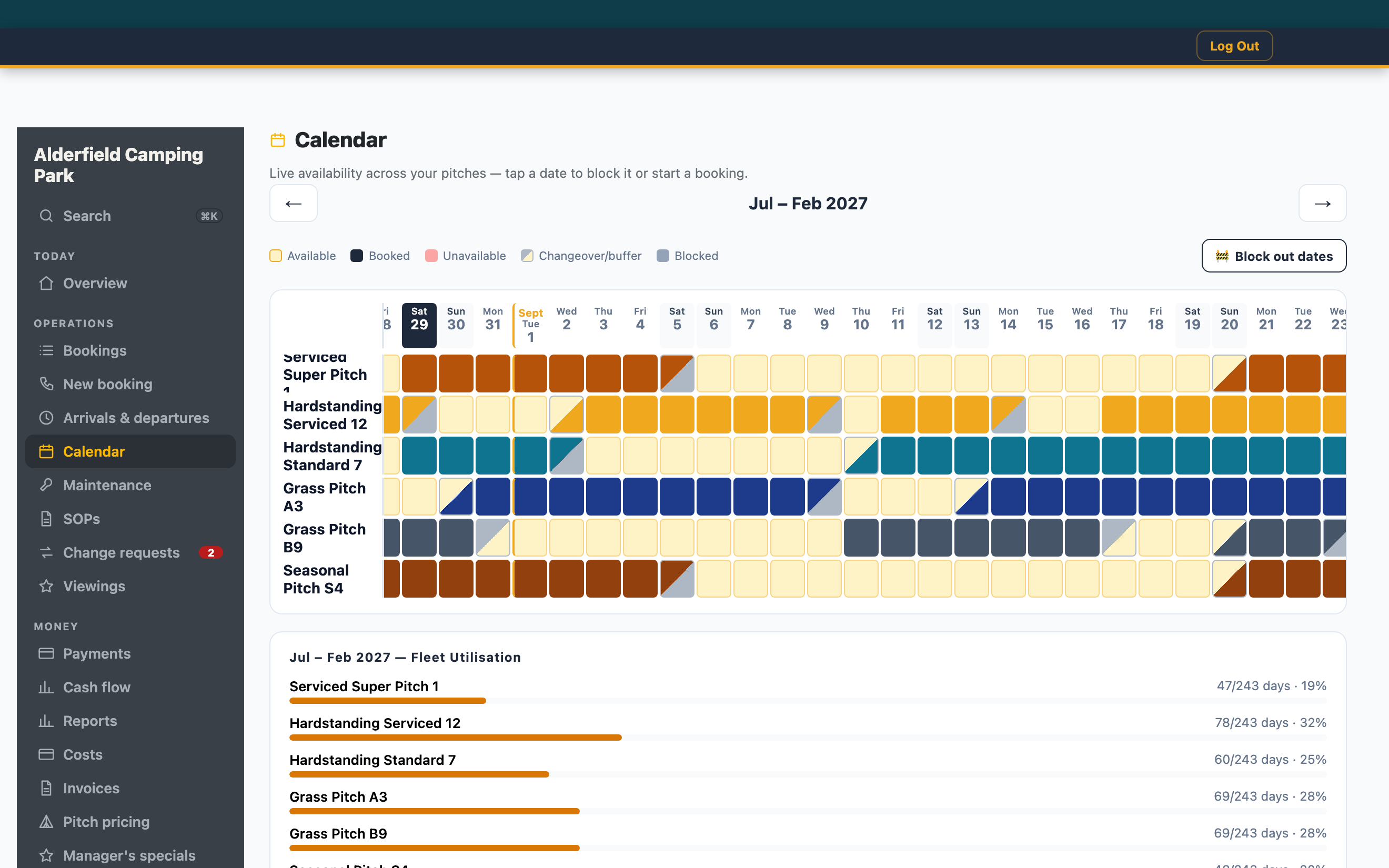Click the Search field in sidebar

[x=130, y=216]
